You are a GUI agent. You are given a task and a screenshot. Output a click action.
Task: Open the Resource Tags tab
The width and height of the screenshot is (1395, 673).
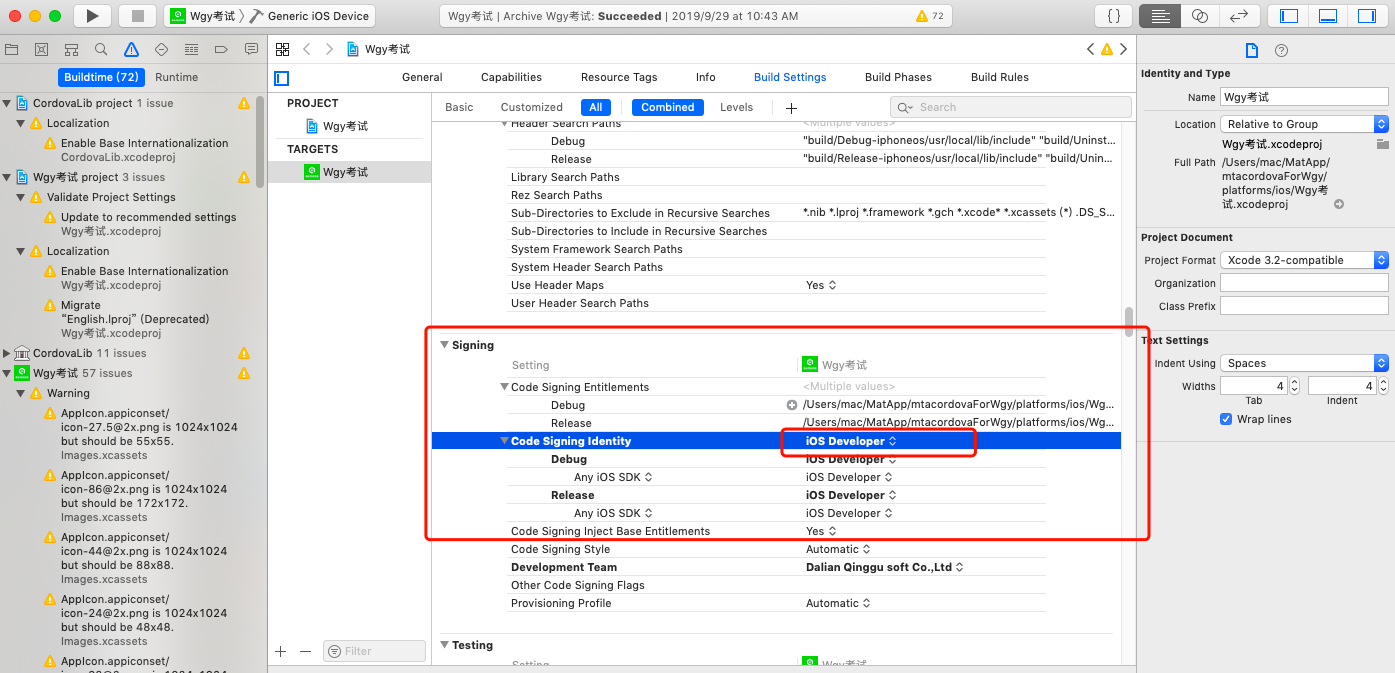pos(619,77)
